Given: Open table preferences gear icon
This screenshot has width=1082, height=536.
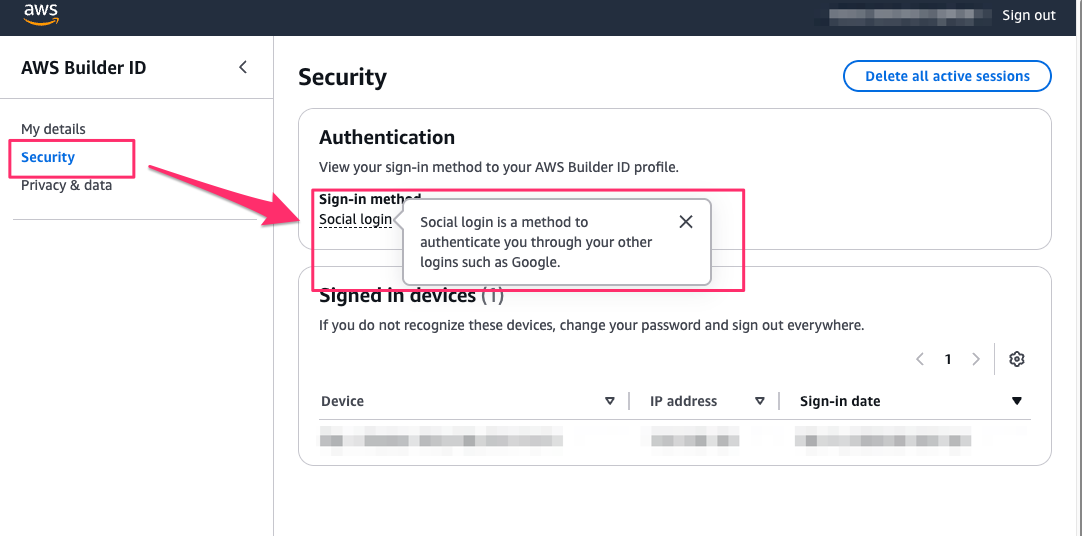Looking at the screenshot, I should pyautogui.click(x=1017, y=360).
